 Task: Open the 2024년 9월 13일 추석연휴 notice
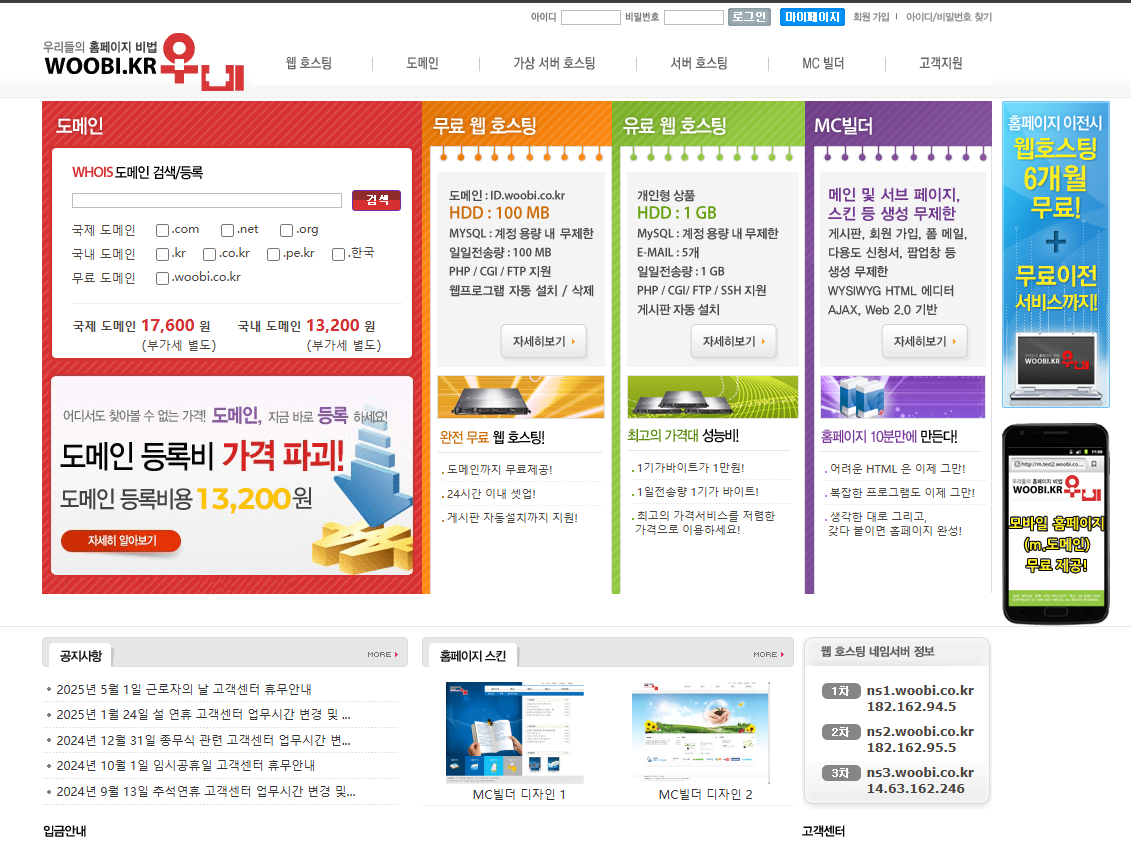point(206,792)
